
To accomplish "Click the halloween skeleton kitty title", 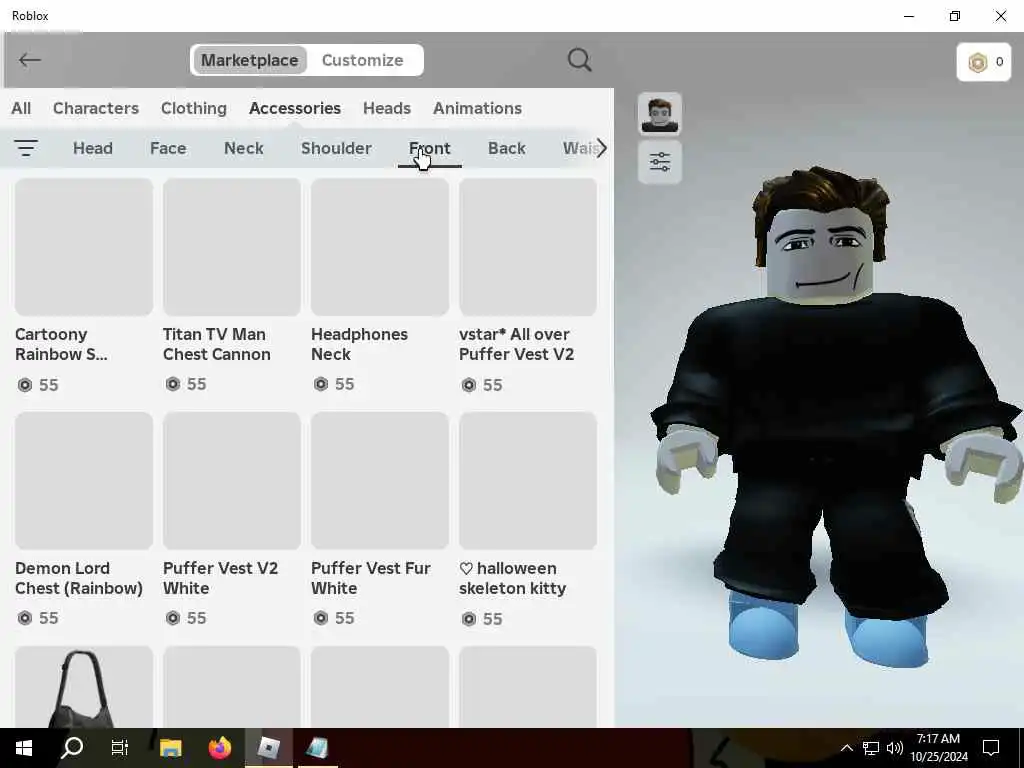I will tap(513, 578).
